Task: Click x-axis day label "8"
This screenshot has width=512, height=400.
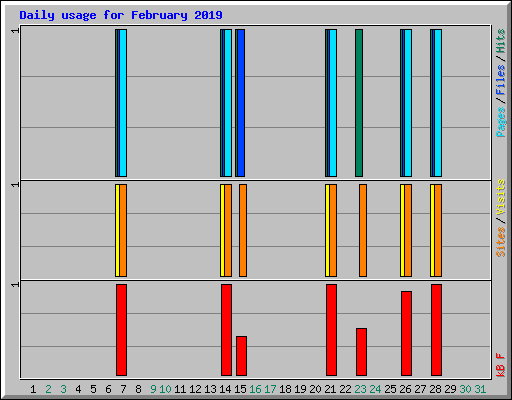Action: click(x=138, y=389)
